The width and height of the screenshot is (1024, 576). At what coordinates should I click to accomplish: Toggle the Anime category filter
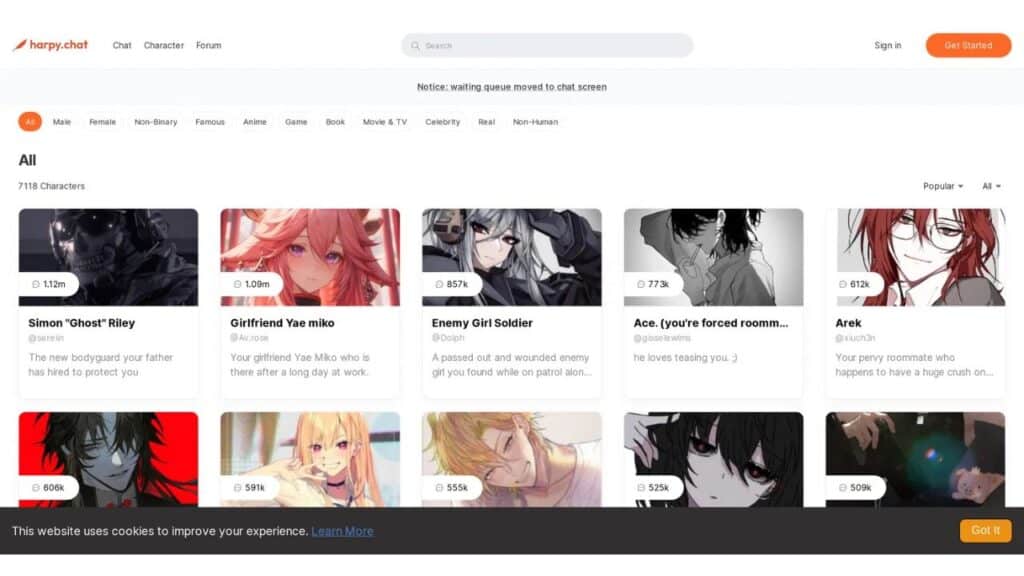point(255,122)
